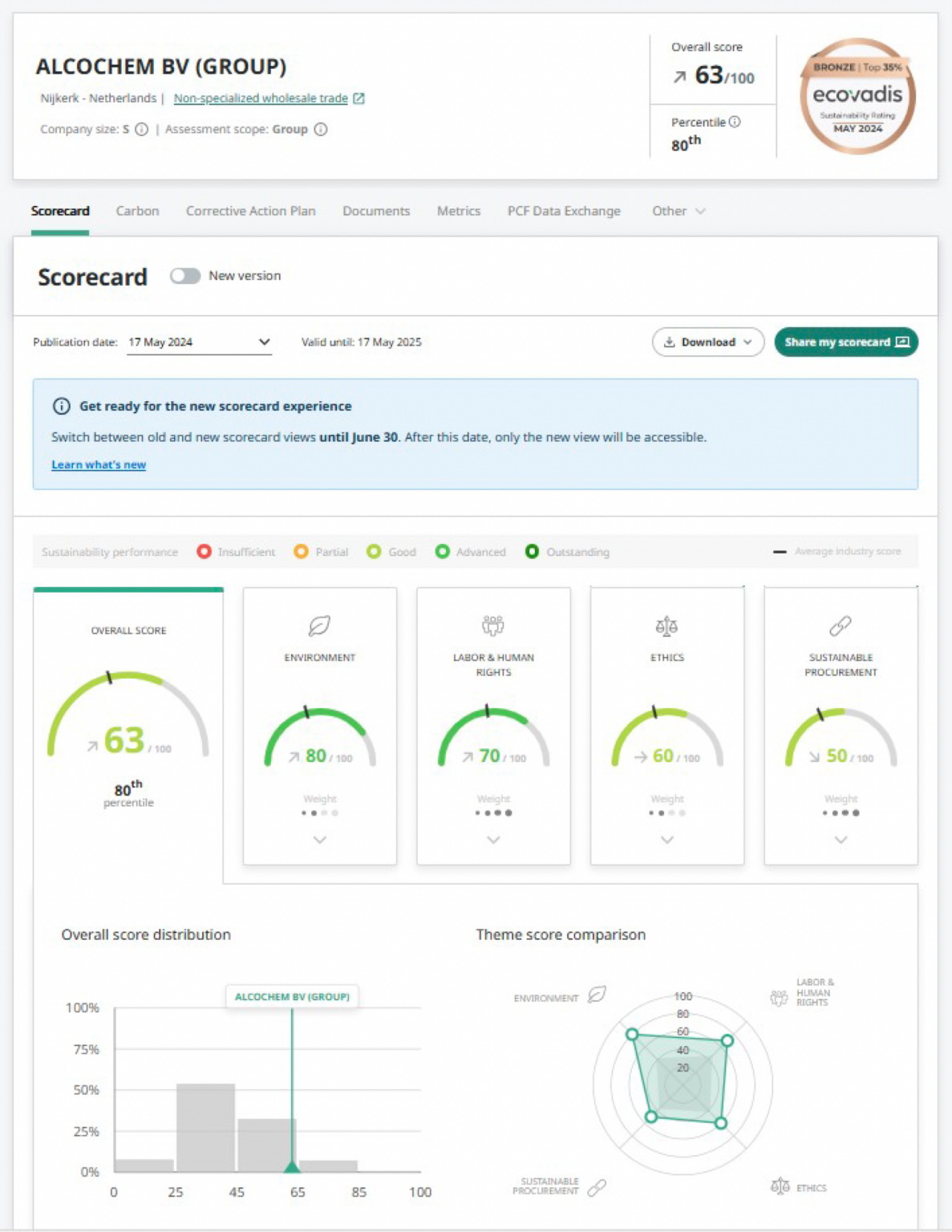The width and height of the screenshot is (952, 1232).
Task: Click the Sustainable Procurement chain-link icon
Action: point(841,625)
